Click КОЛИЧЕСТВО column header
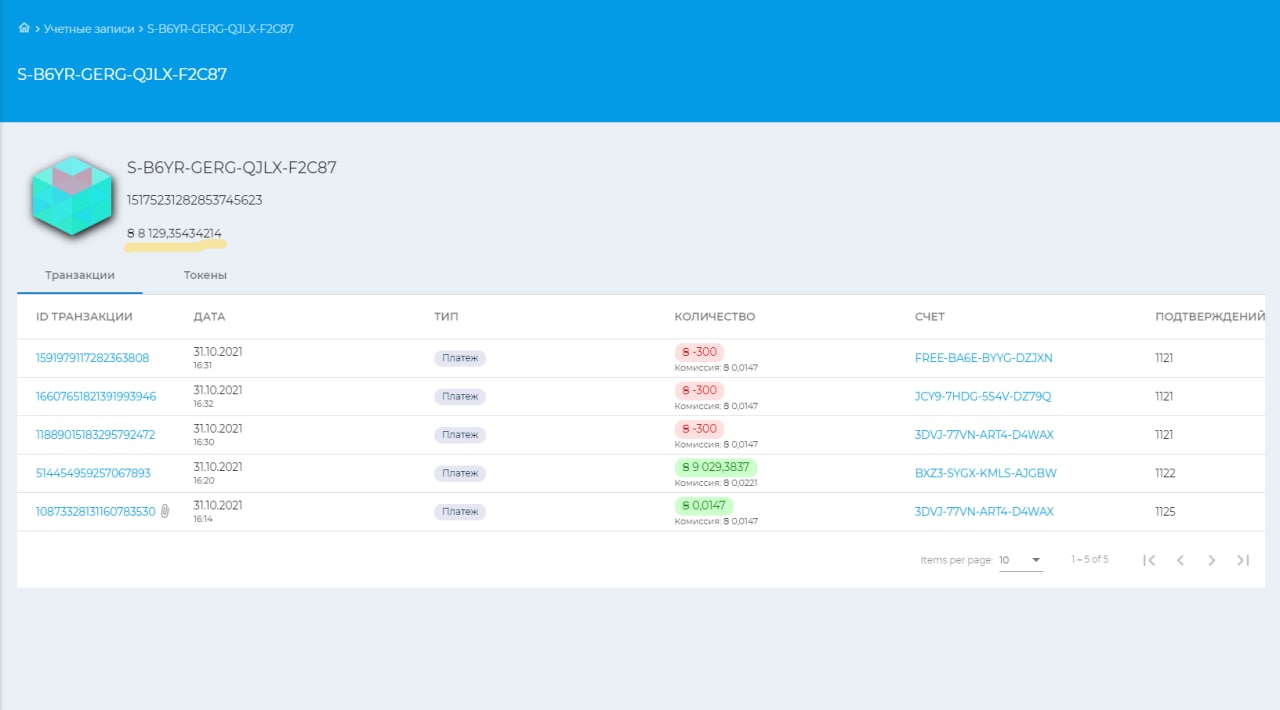Screen dimensions: 1280x710 (x=715, y=317)
